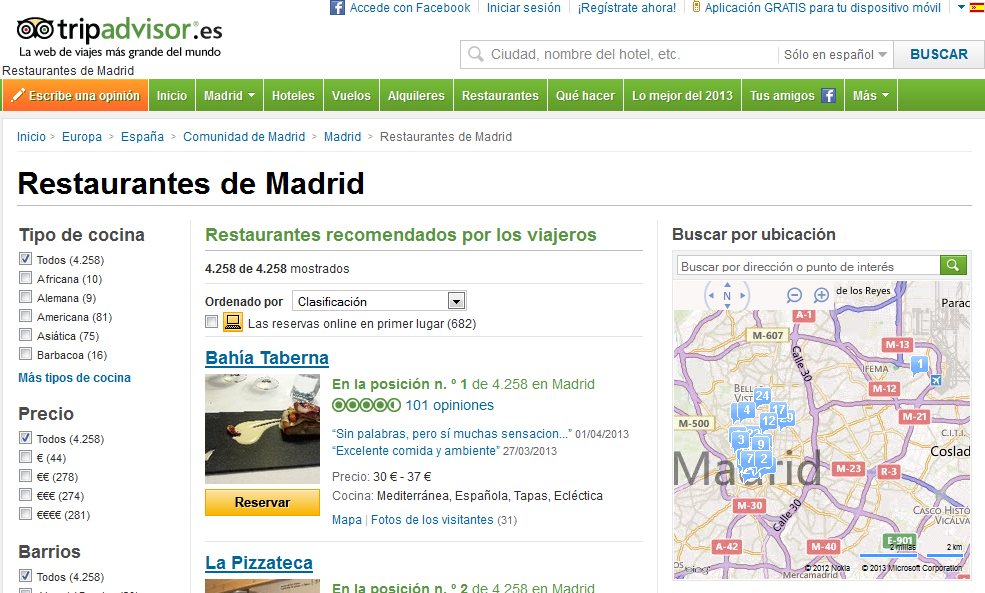The width and height of the screenshot is (985, 593).
Task: Check the Americana cuisine checkbox
Action: 25,316
